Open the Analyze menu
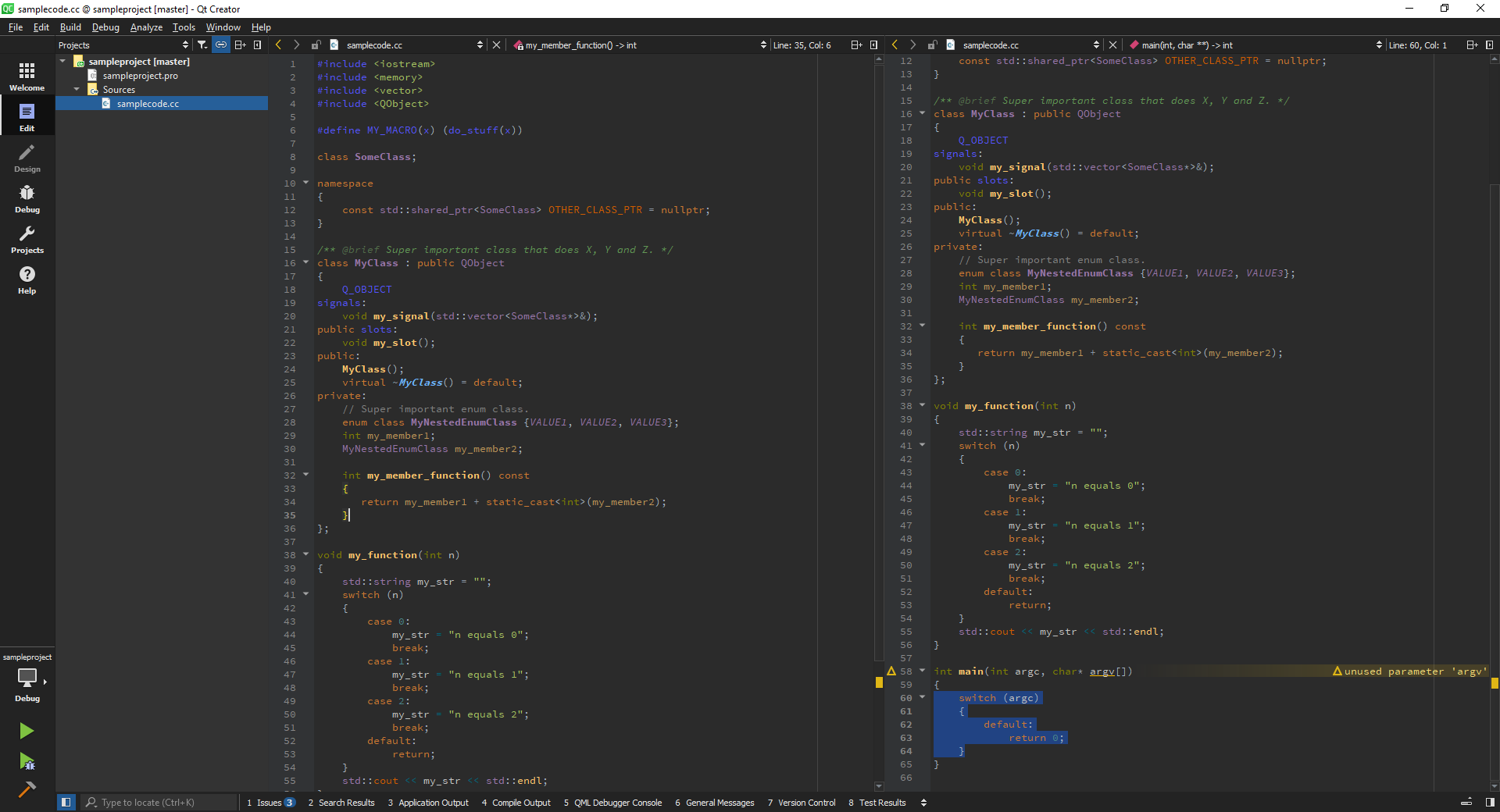This screenshot has height=812, width=1500. pos(146,27)
